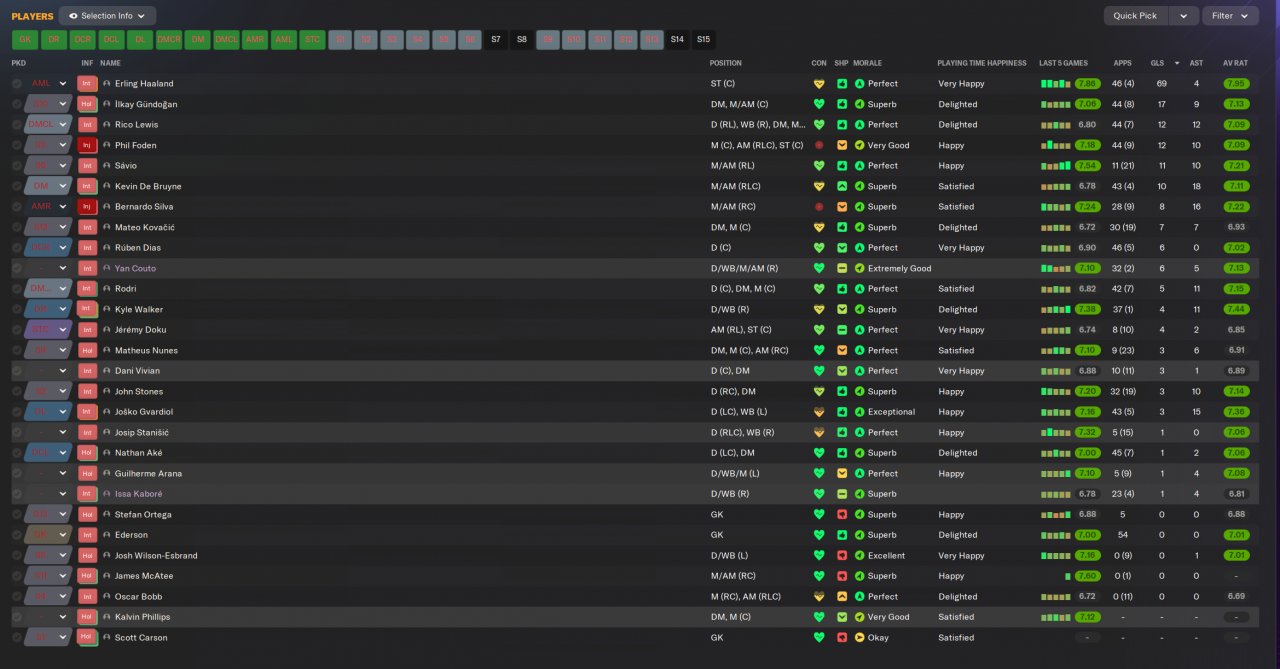Click the profile icon beside Ederson
The height and width of the screenshot is (669, 1280).
(x=107, y=535)
